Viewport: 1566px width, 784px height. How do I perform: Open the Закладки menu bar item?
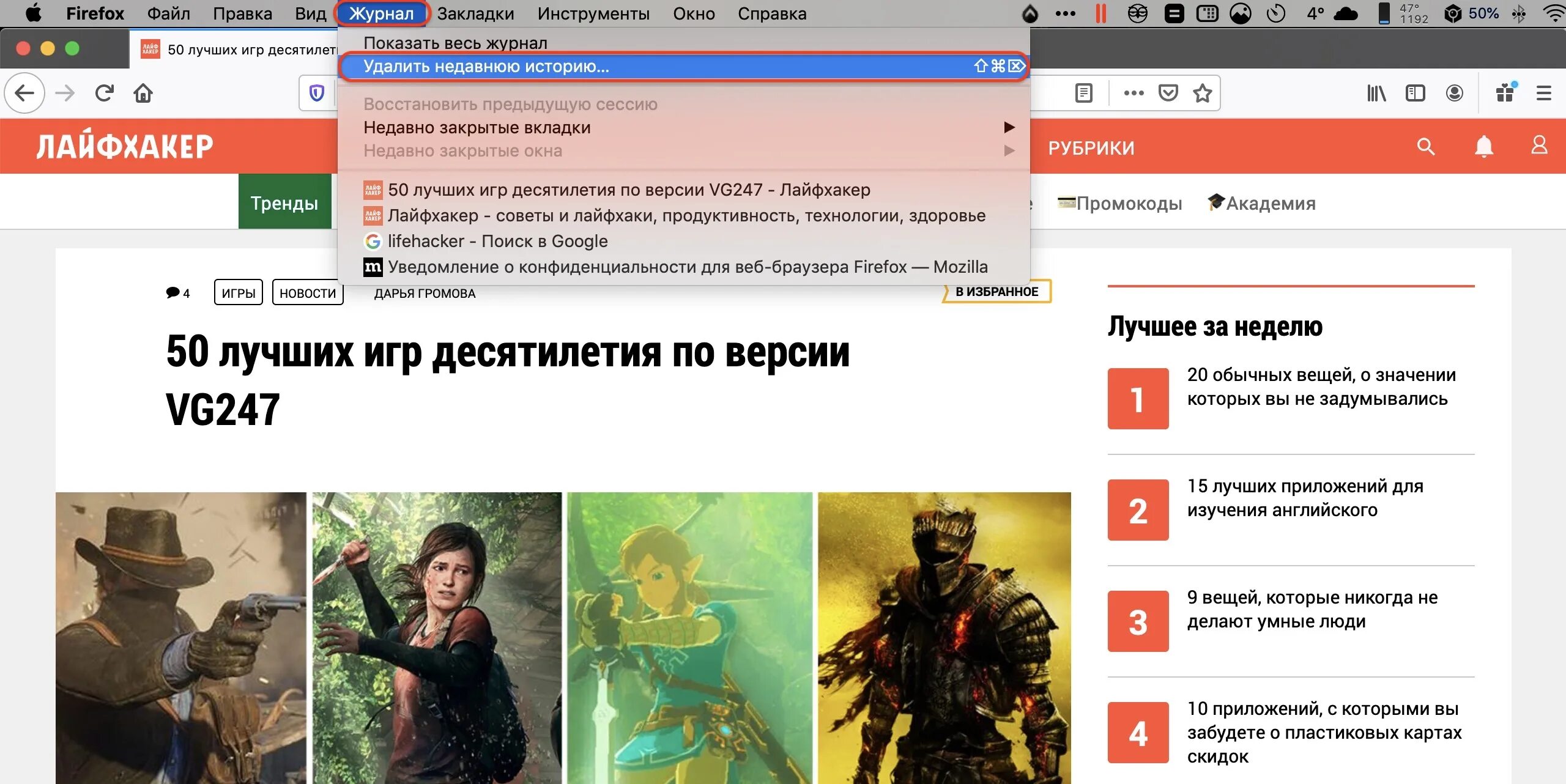[x=475, y=13]
